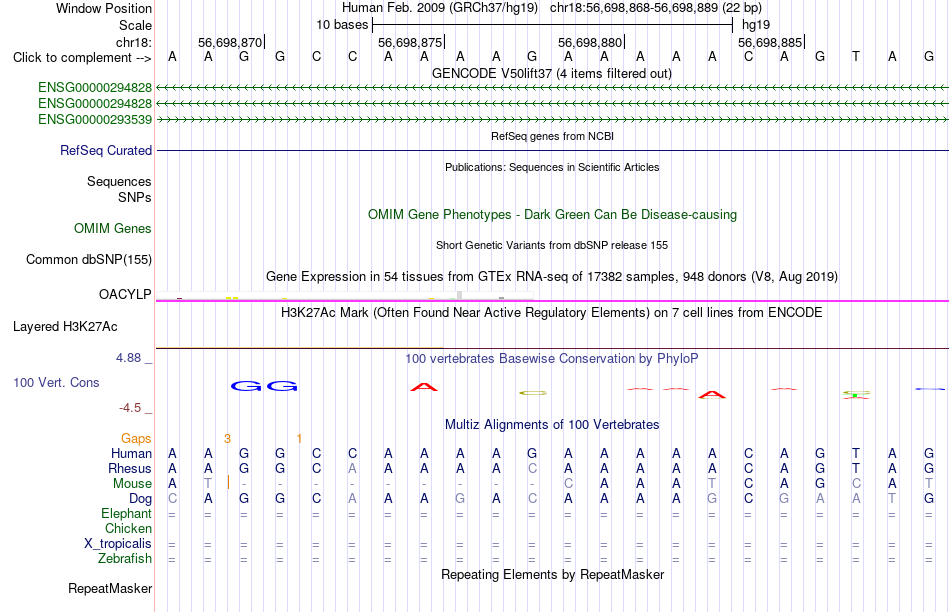Select the RepeatMasker track label

[110, 588]
